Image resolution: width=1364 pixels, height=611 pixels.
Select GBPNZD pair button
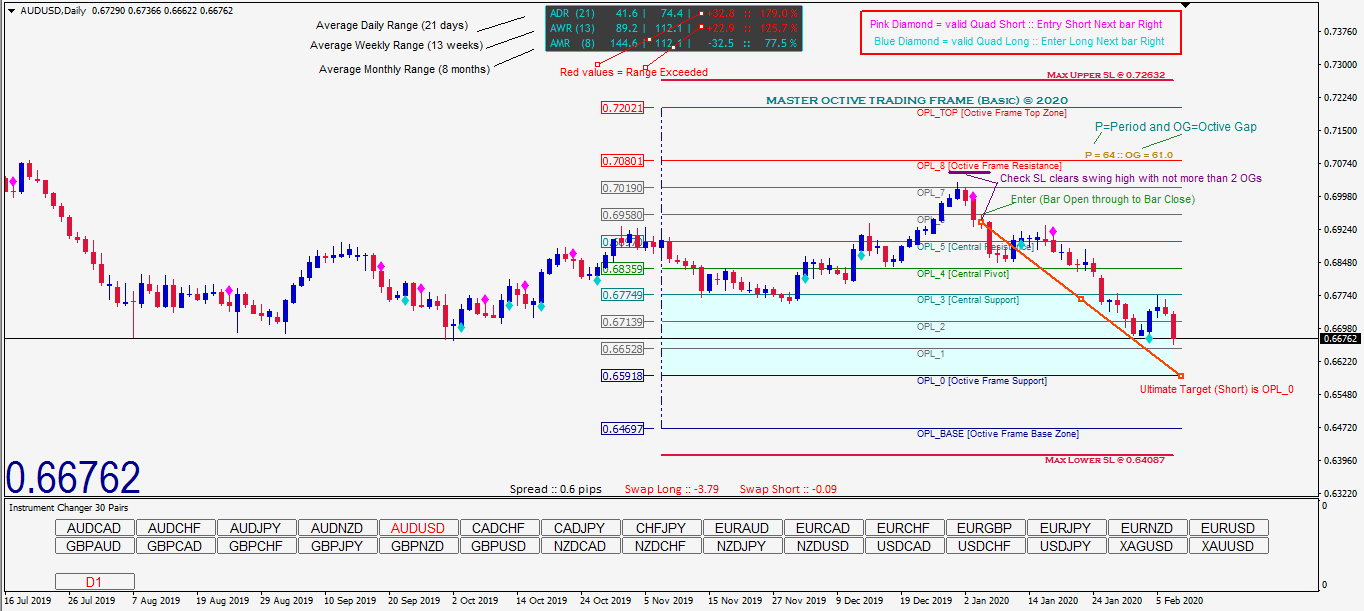[418, 546]
